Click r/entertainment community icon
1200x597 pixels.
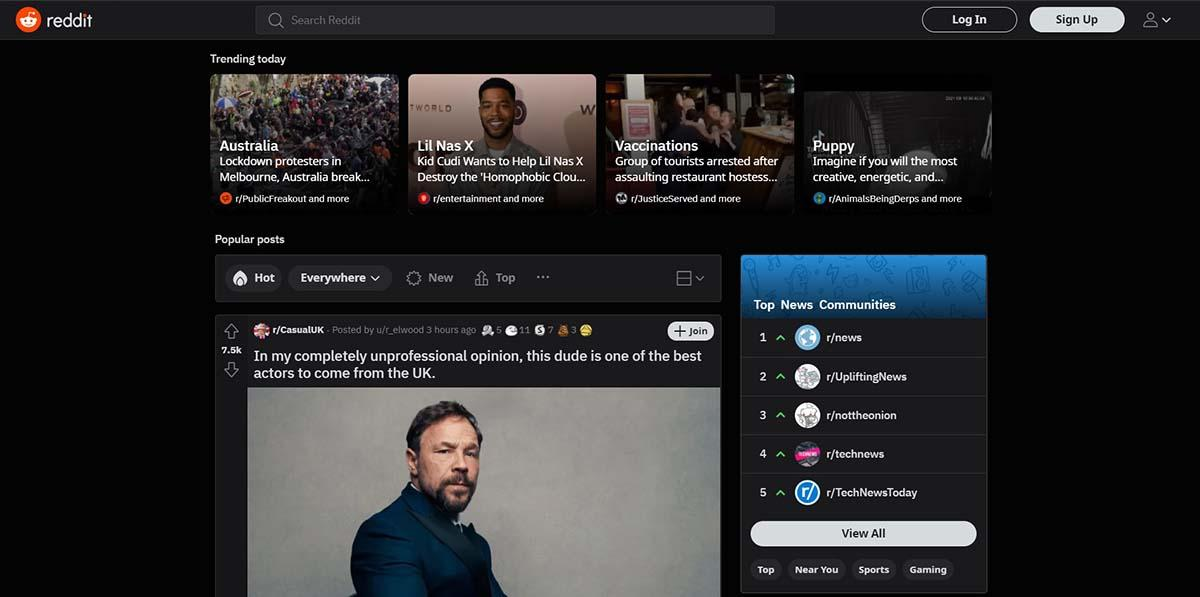[x=424, y=198]
